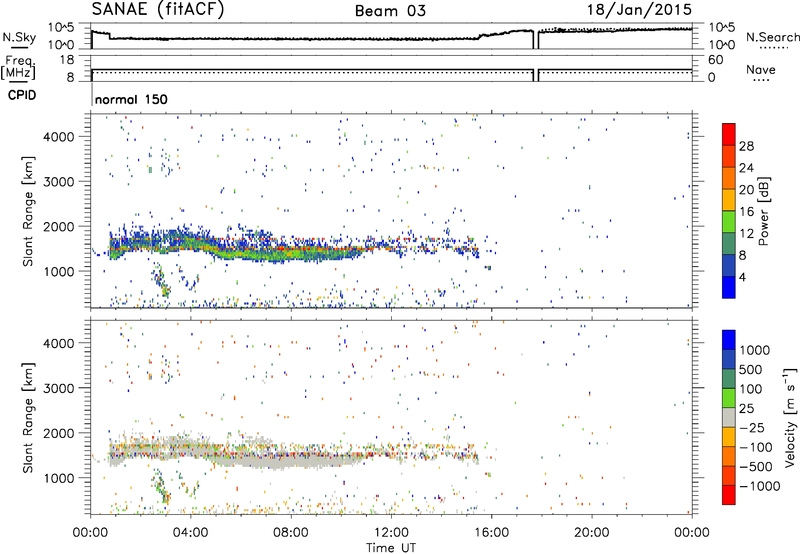Click the 500 label on Velocity colorbar

tap(751, 369)
